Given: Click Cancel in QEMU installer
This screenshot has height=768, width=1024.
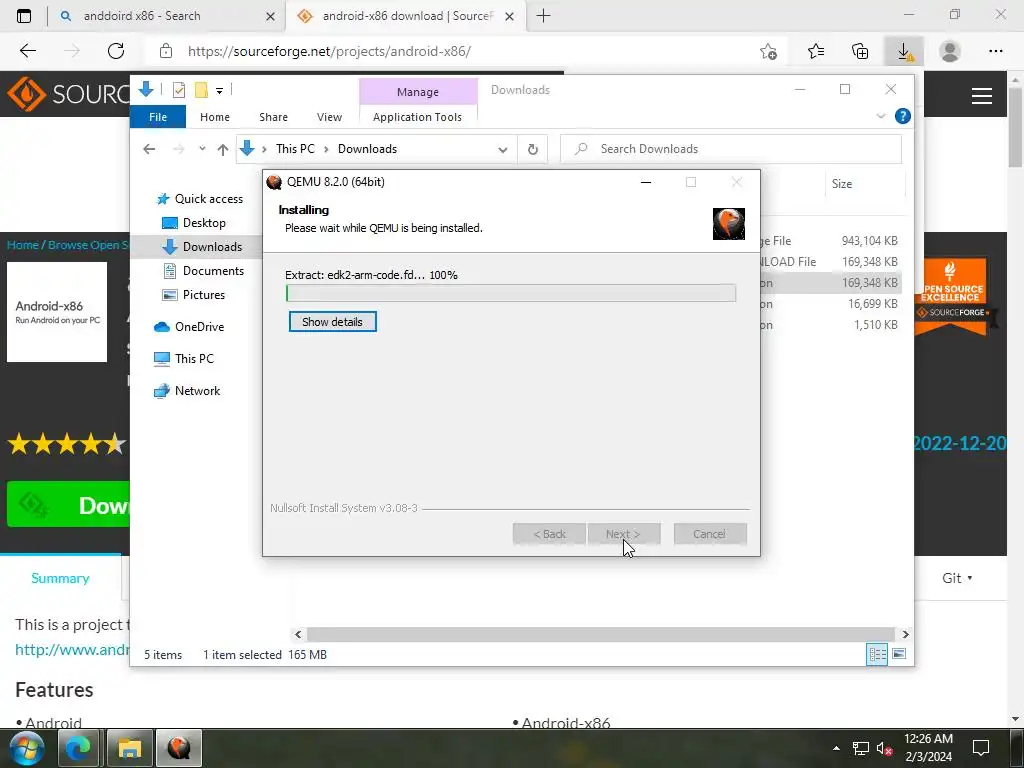Looking at the screenshot, I should (710, 534).
